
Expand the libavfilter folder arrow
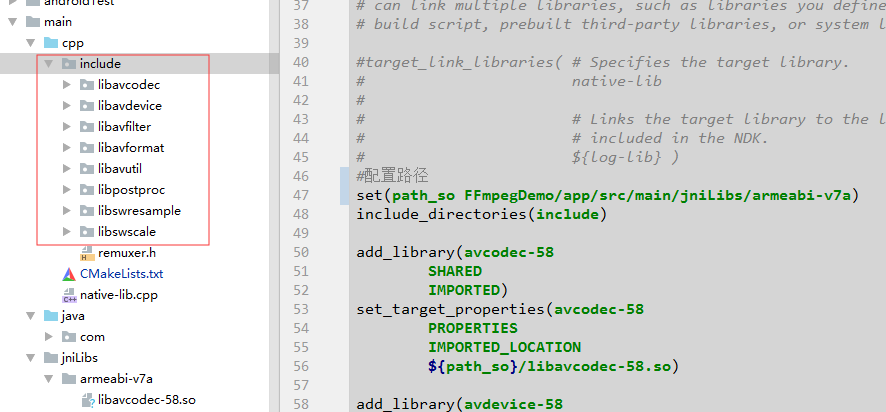point(67,127)
